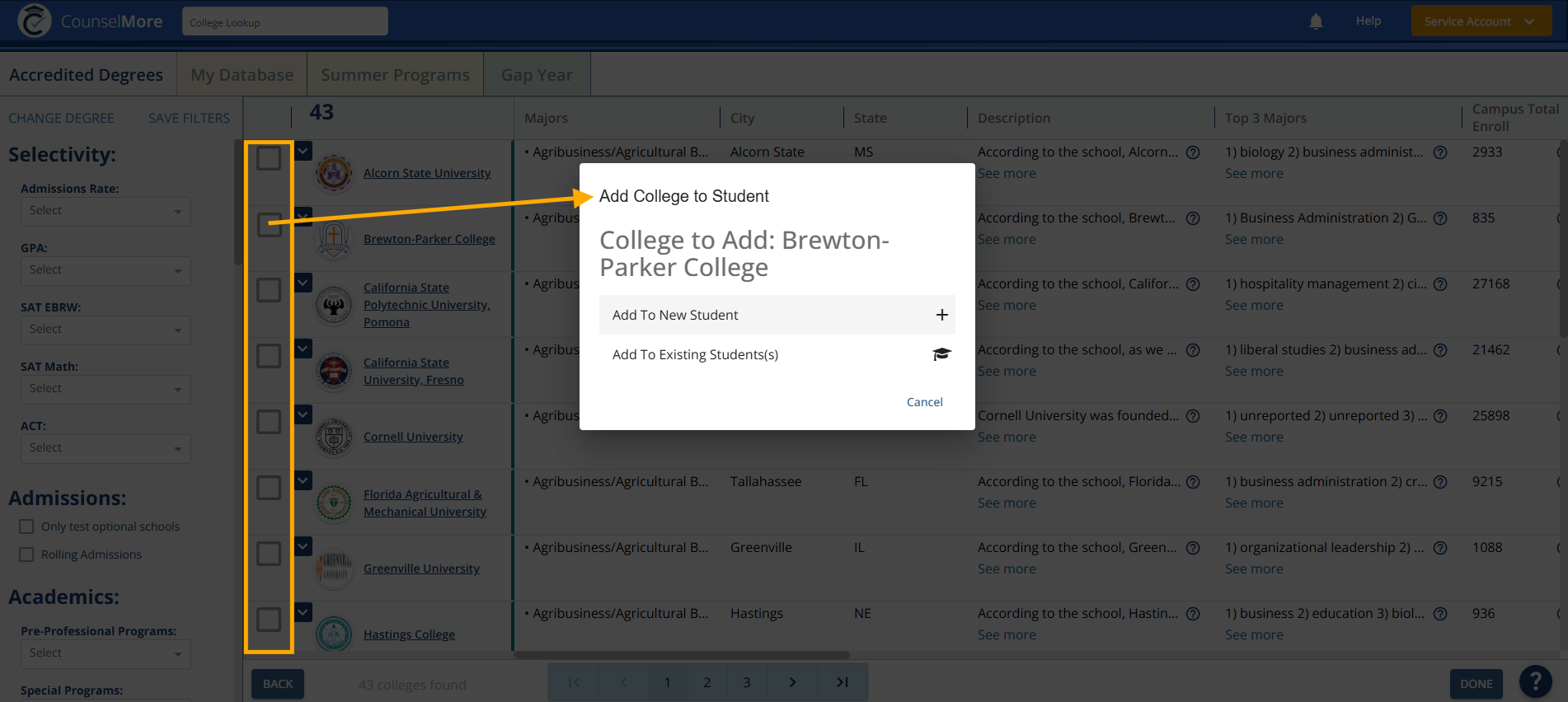This screenshot has height=702, width=1568.
Task: Open top majors help icon for Hastings row
Action: (x=1440, y=614)
